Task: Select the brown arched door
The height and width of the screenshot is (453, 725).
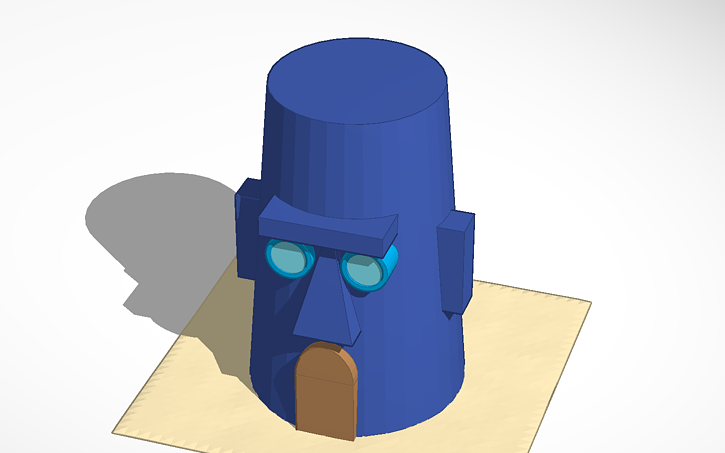Action: pyautogui.click(x=326, y=395)
